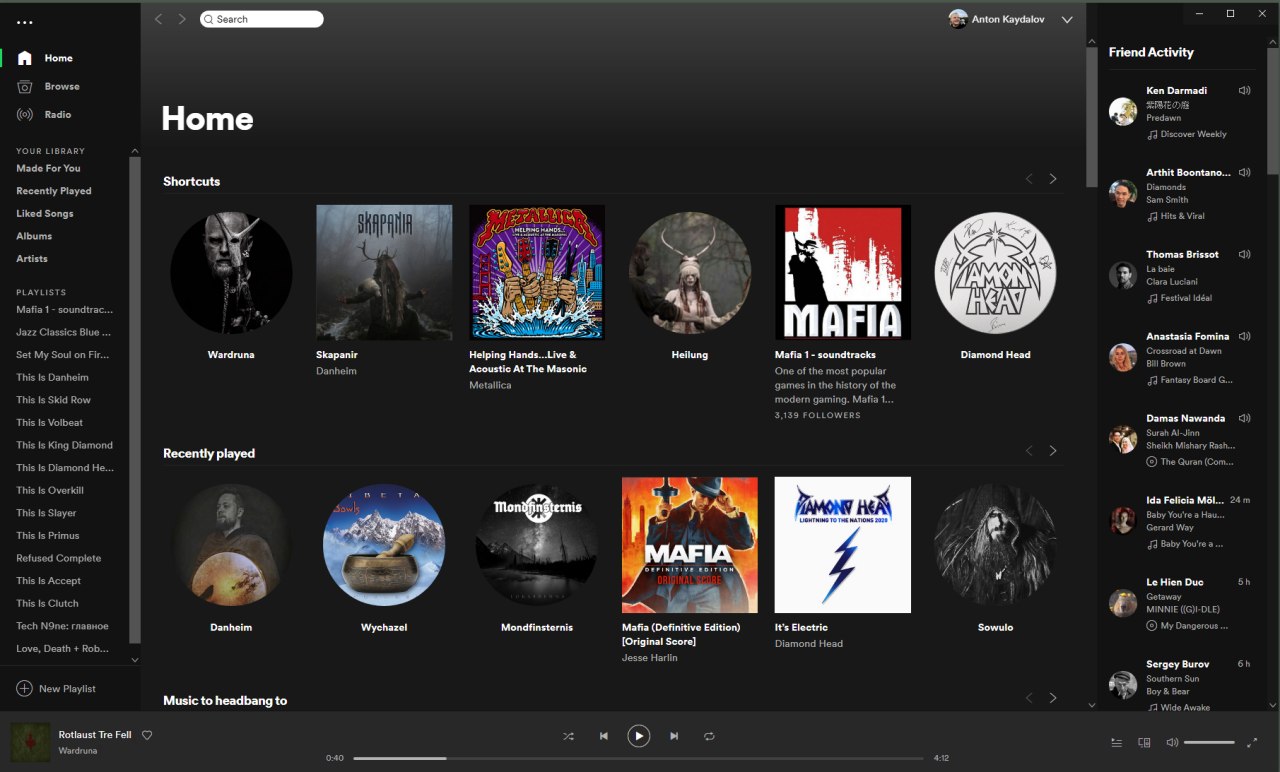Open Danheim artist link in Recently played

click(231, 627)
